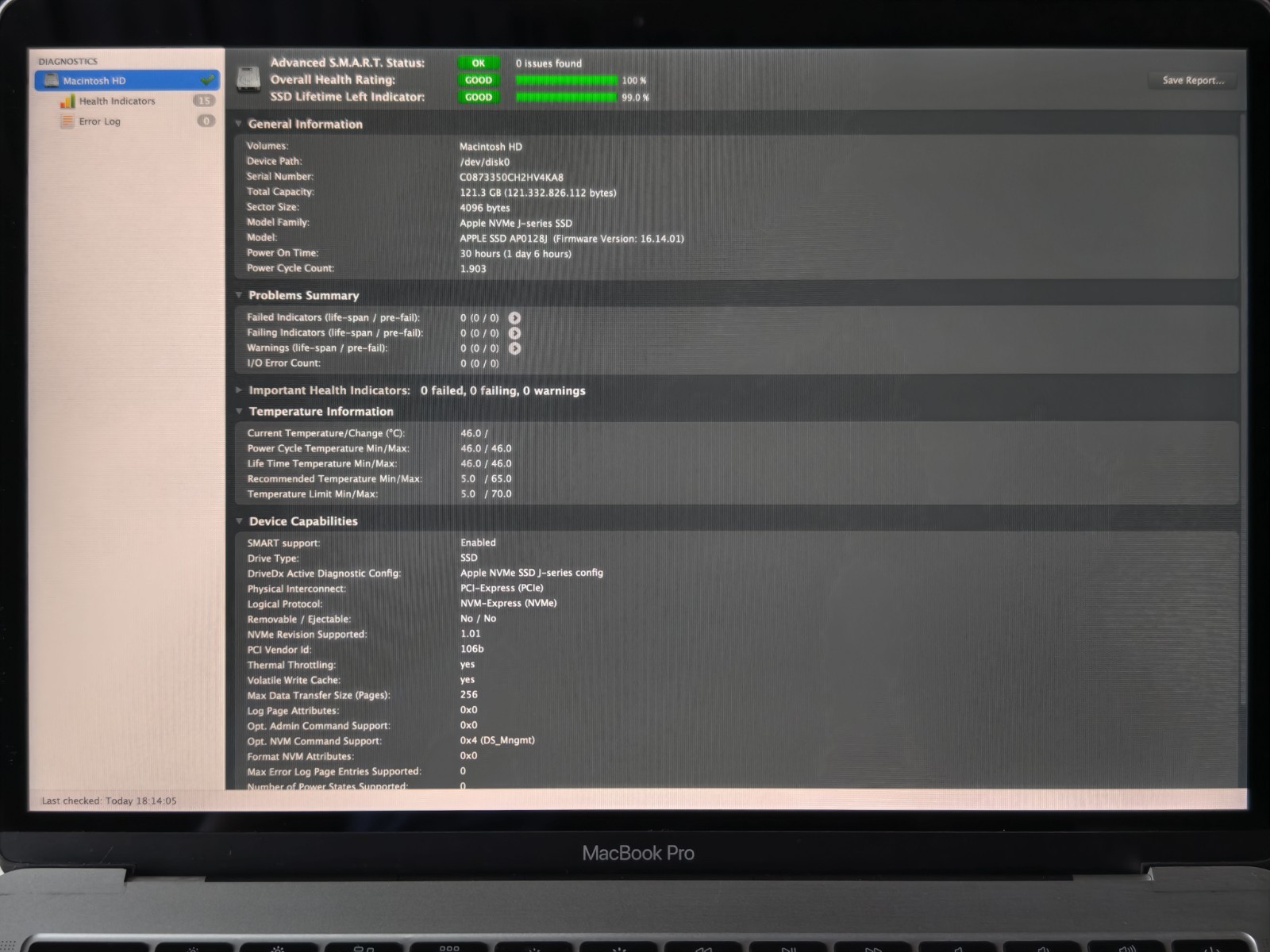Click the I/O Error Count value
This screenshot has width=1270, height=952.
[479, 363]
